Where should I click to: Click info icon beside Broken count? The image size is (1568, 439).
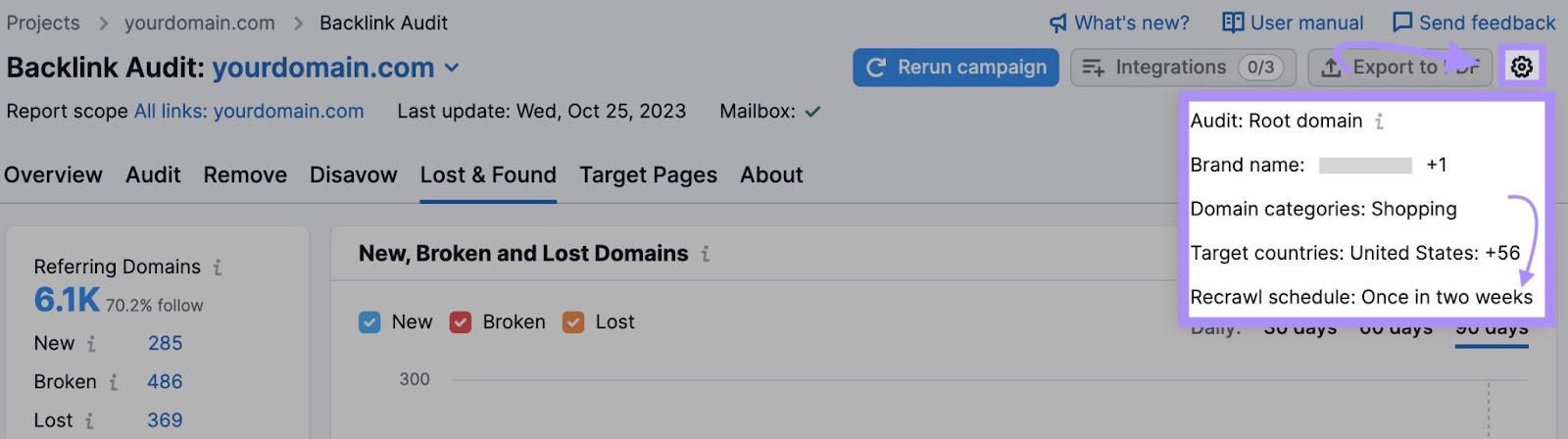114,382
